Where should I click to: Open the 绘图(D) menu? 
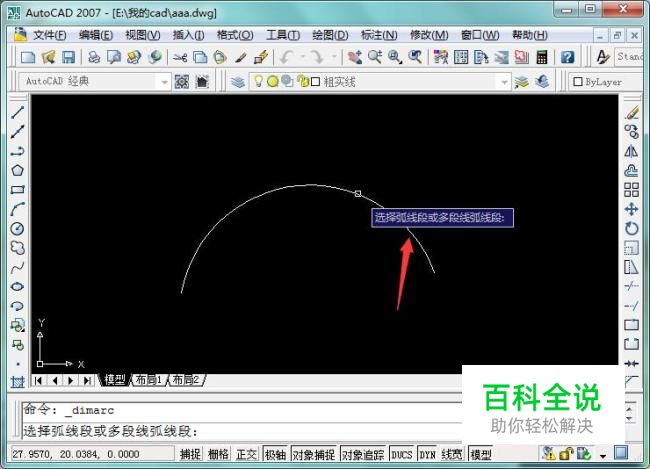tap(330, 35)
